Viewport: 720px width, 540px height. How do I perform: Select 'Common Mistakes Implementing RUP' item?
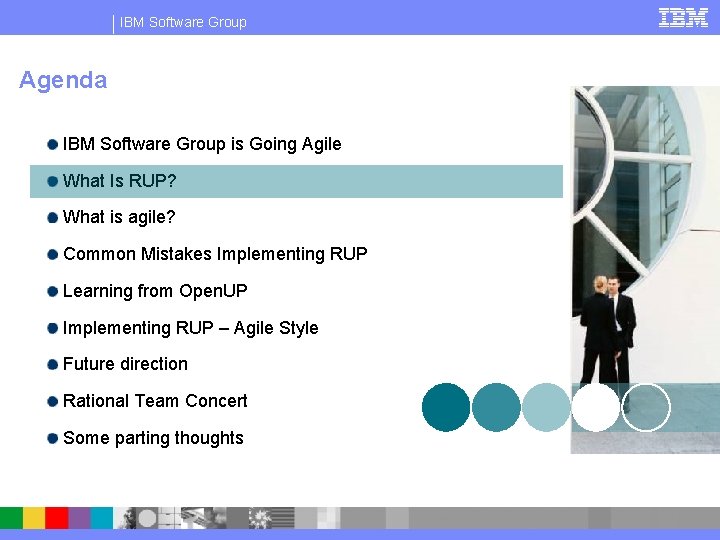pyautogui.click(x=215, y=254)
